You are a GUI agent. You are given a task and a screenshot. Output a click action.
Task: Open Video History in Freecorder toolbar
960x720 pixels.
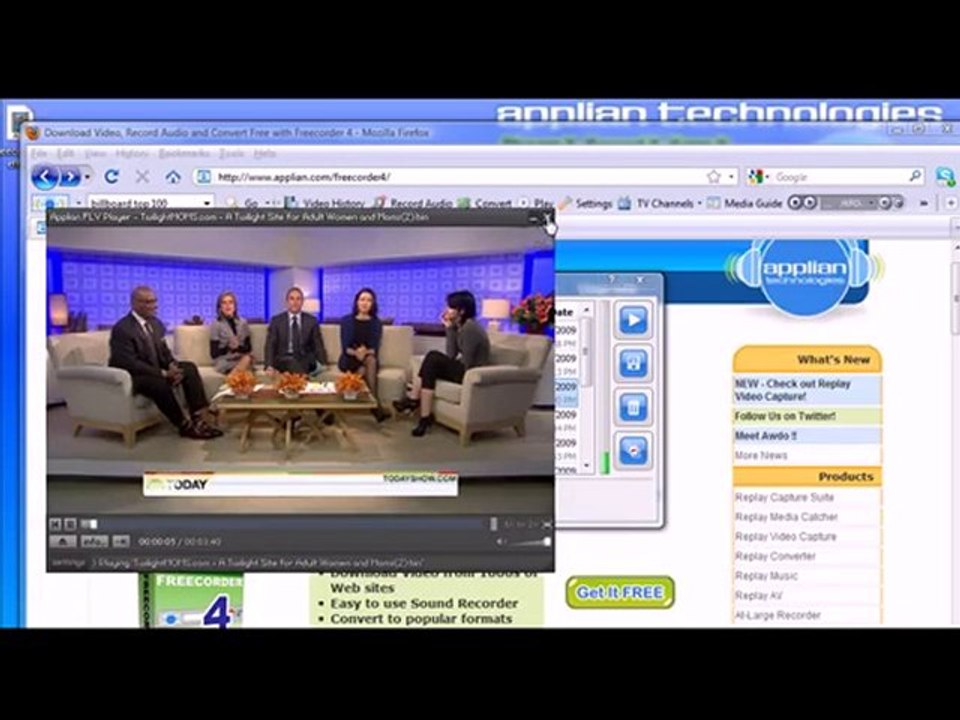(326, 203)
